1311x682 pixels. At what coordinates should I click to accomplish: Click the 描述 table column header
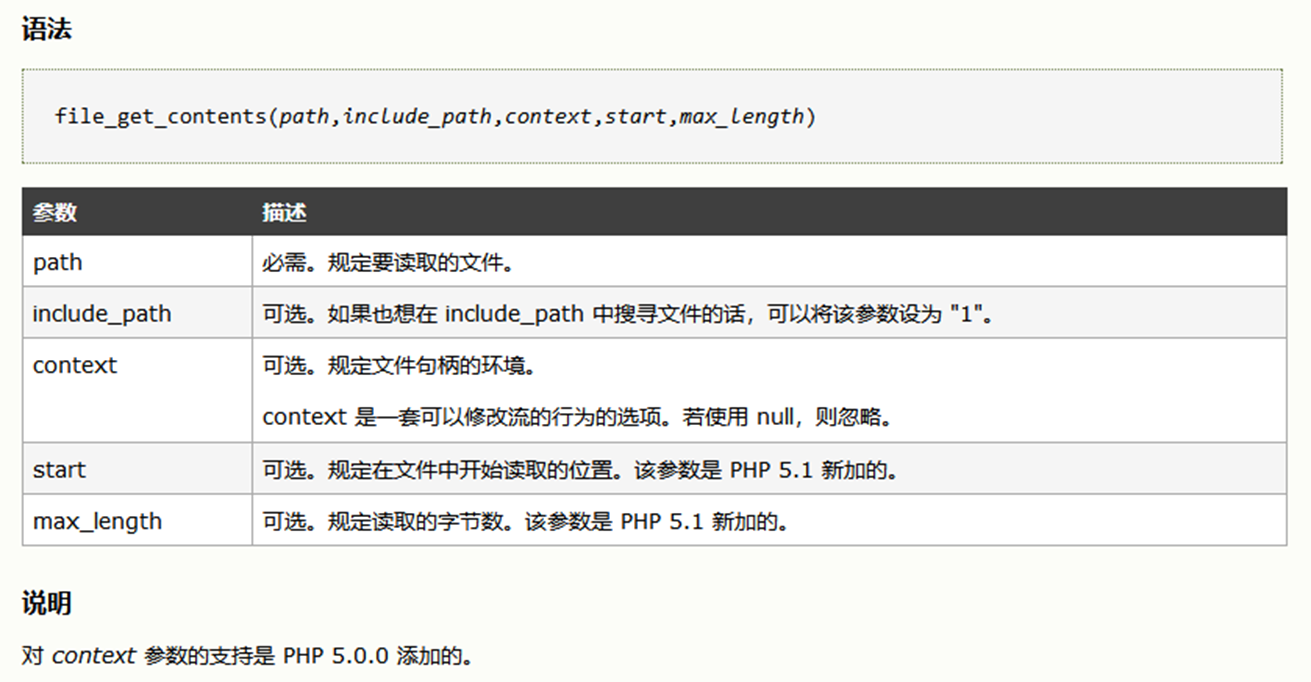[x=284, y=212]
